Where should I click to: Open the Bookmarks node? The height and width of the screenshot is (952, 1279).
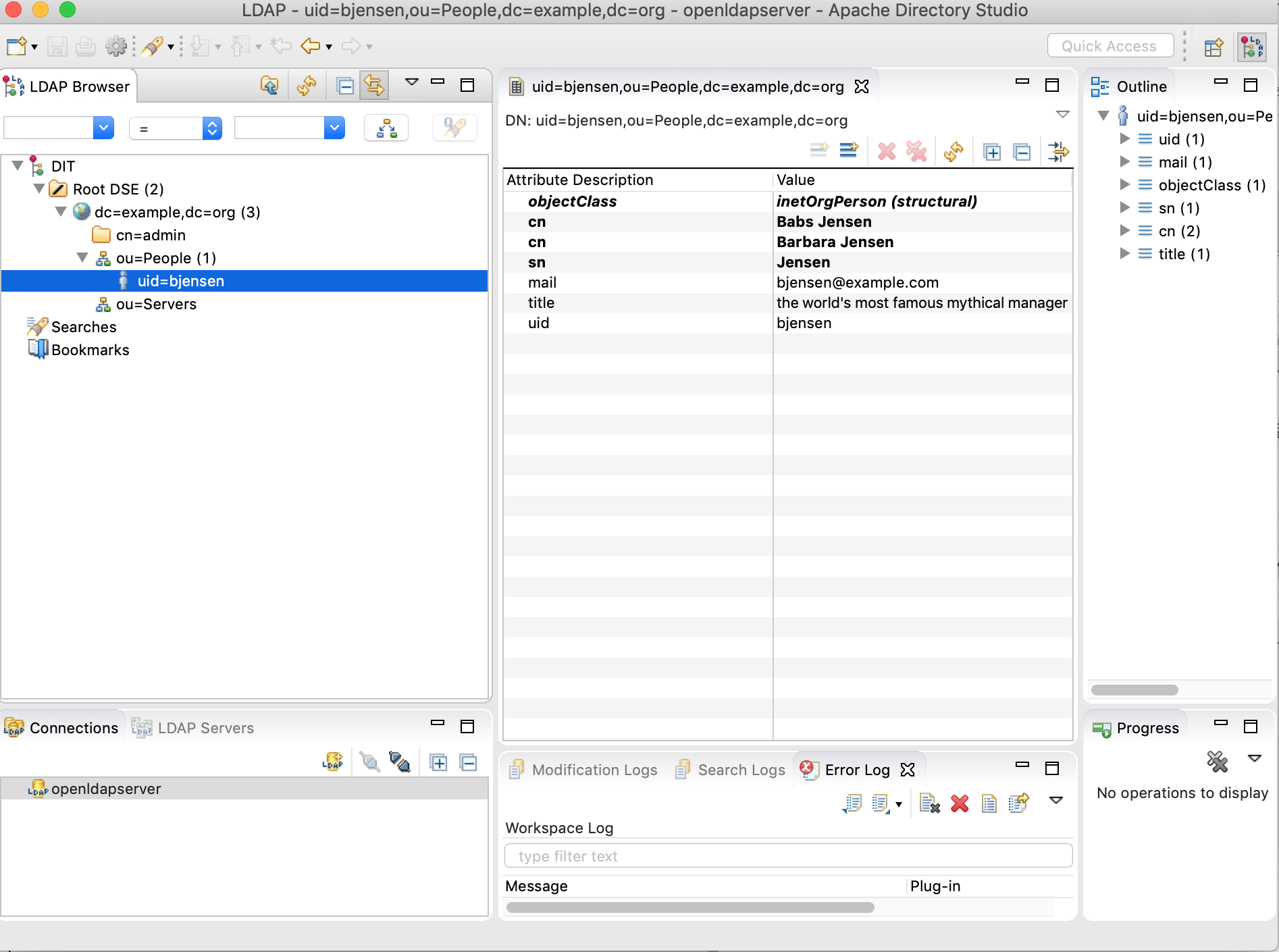click(x=90, y=350)
